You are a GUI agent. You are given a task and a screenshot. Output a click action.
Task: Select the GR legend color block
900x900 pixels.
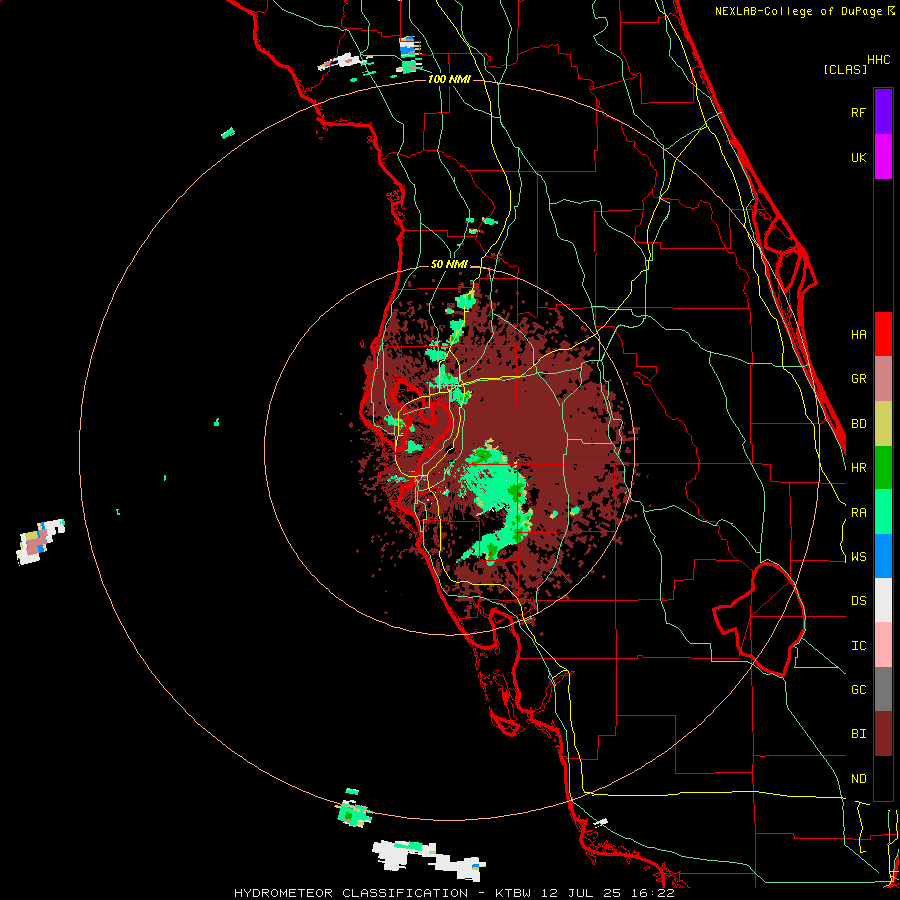pos(883,378)
